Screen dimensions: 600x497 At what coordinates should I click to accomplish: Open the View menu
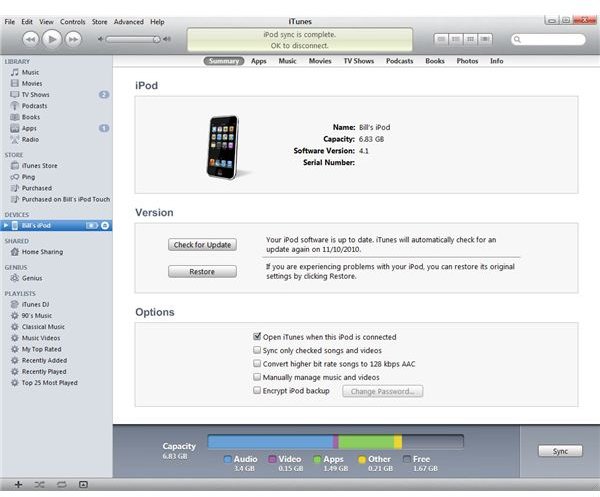point(46,22)
